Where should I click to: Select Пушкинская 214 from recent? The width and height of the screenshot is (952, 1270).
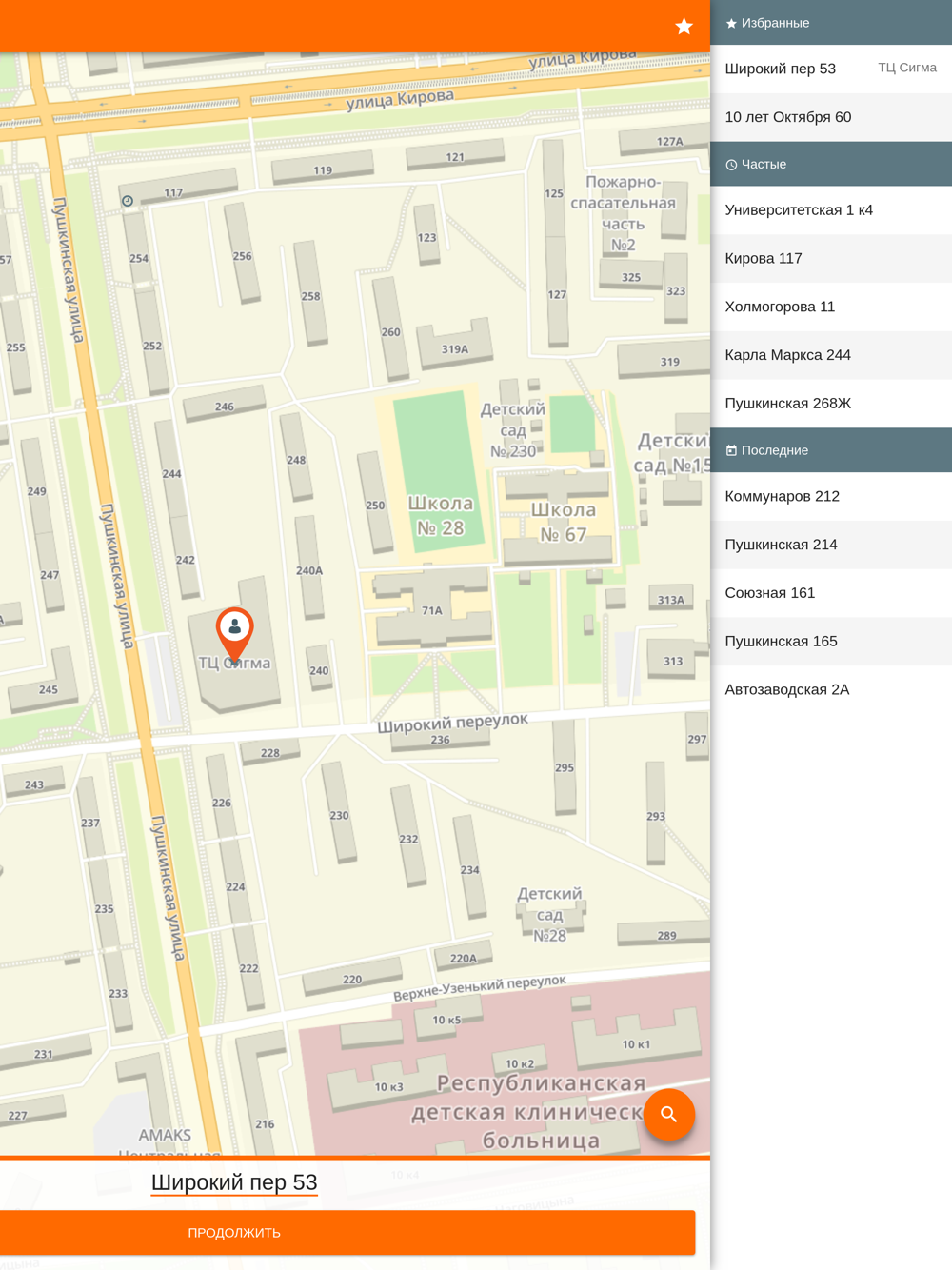(x=830, y=545)
